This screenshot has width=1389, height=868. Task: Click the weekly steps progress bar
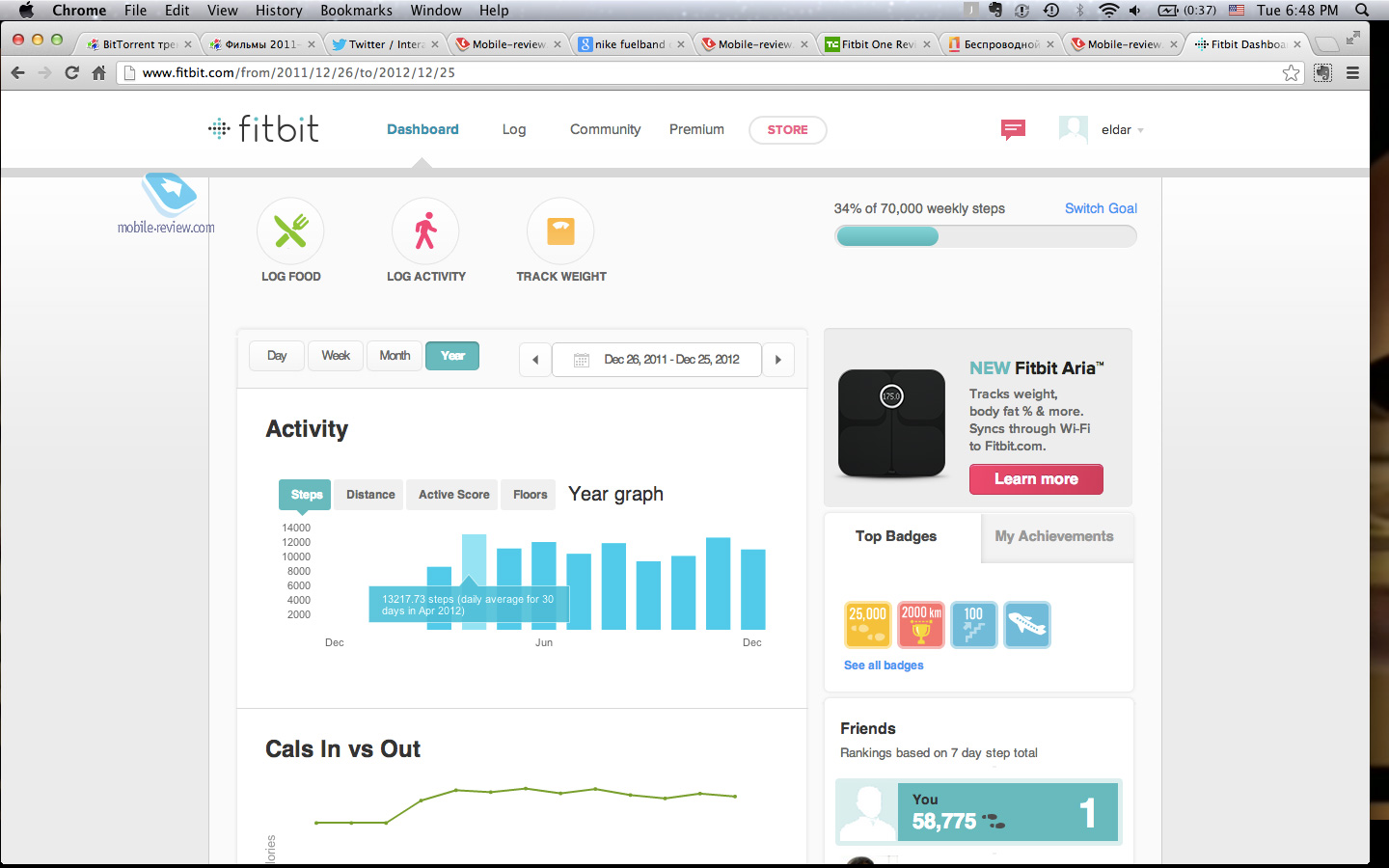tap(985, 236)
